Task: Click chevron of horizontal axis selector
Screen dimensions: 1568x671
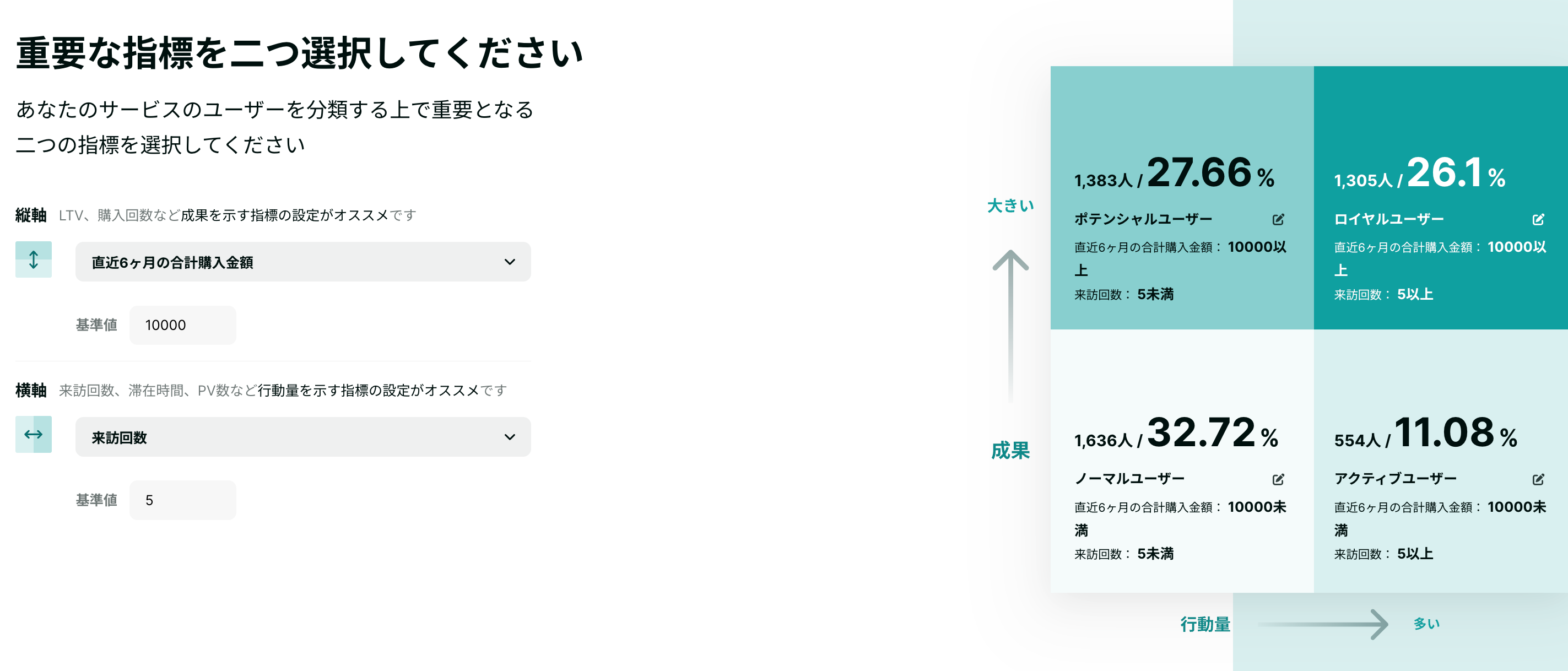Action: click(510, 436)
